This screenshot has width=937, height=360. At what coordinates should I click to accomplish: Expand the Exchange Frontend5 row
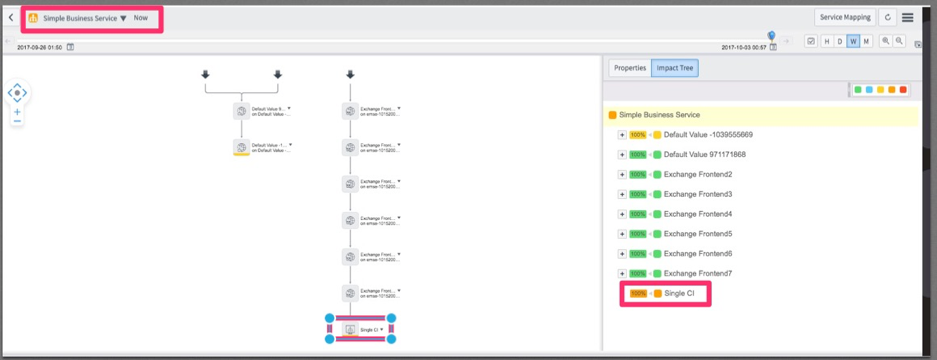pos(621,234)
